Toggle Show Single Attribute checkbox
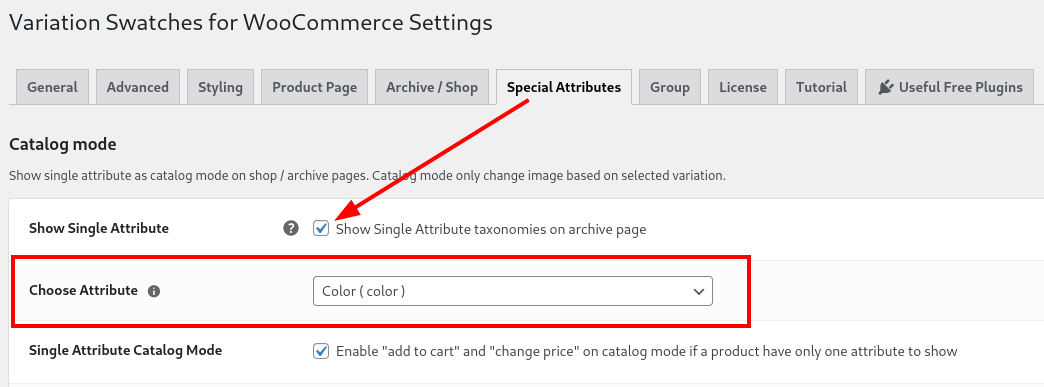The image size is (1044, 387). [321, 228]
